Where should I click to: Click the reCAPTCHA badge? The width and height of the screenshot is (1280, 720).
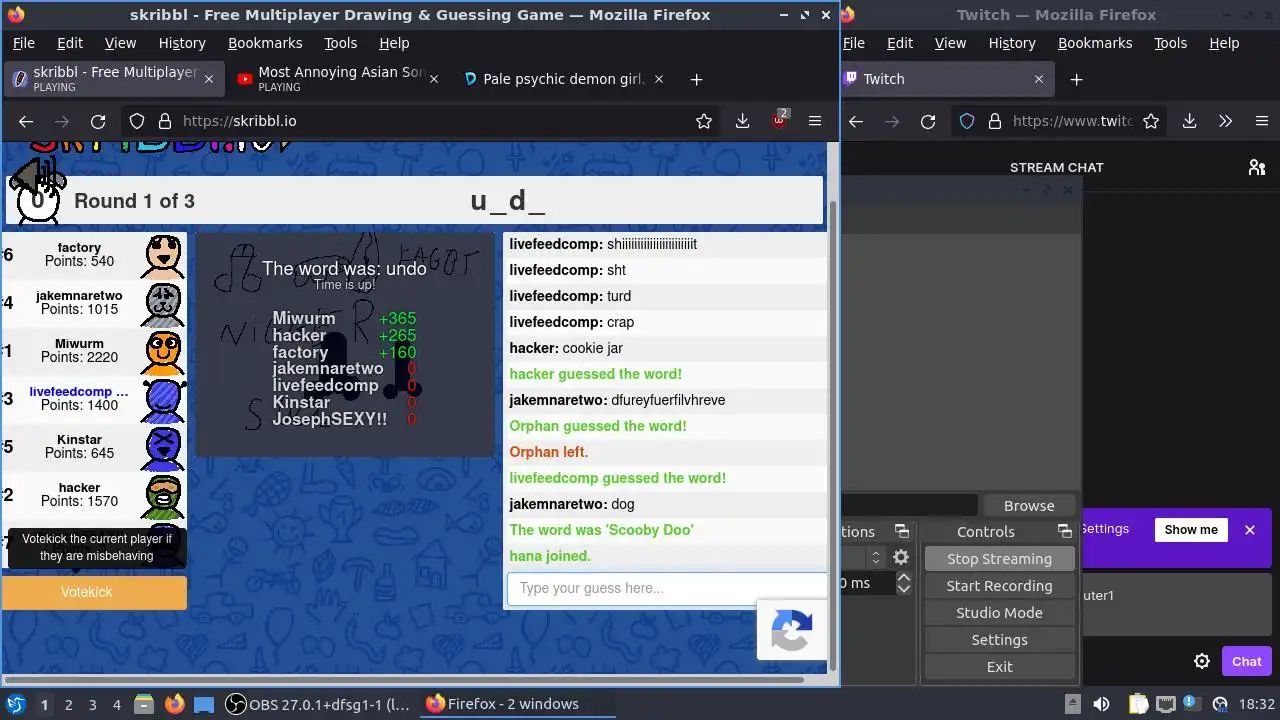pyautogui.click(x=792, y=630)
